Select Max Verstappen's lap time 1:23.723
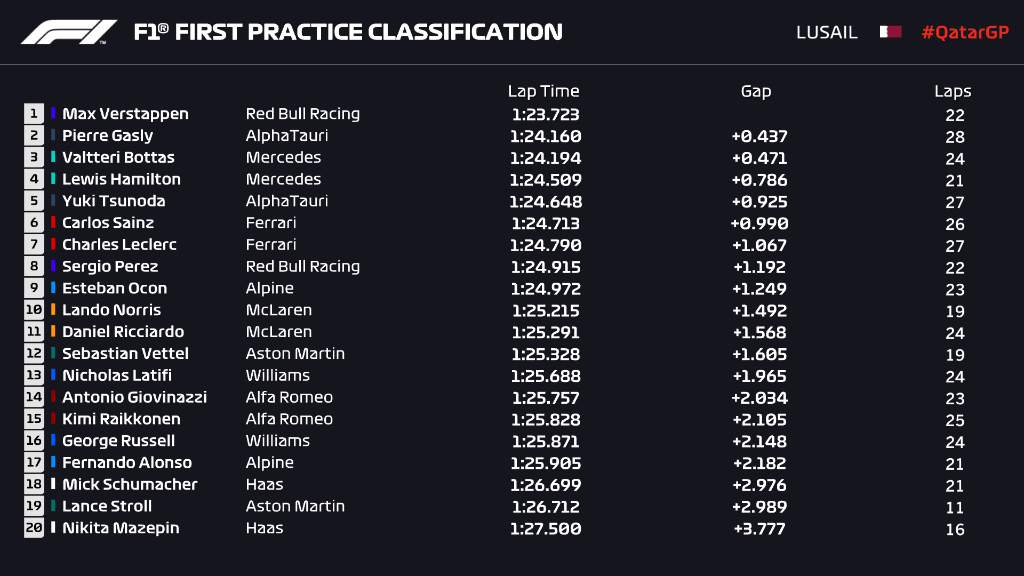This screenshot has height=576, width=1024. 545,115
